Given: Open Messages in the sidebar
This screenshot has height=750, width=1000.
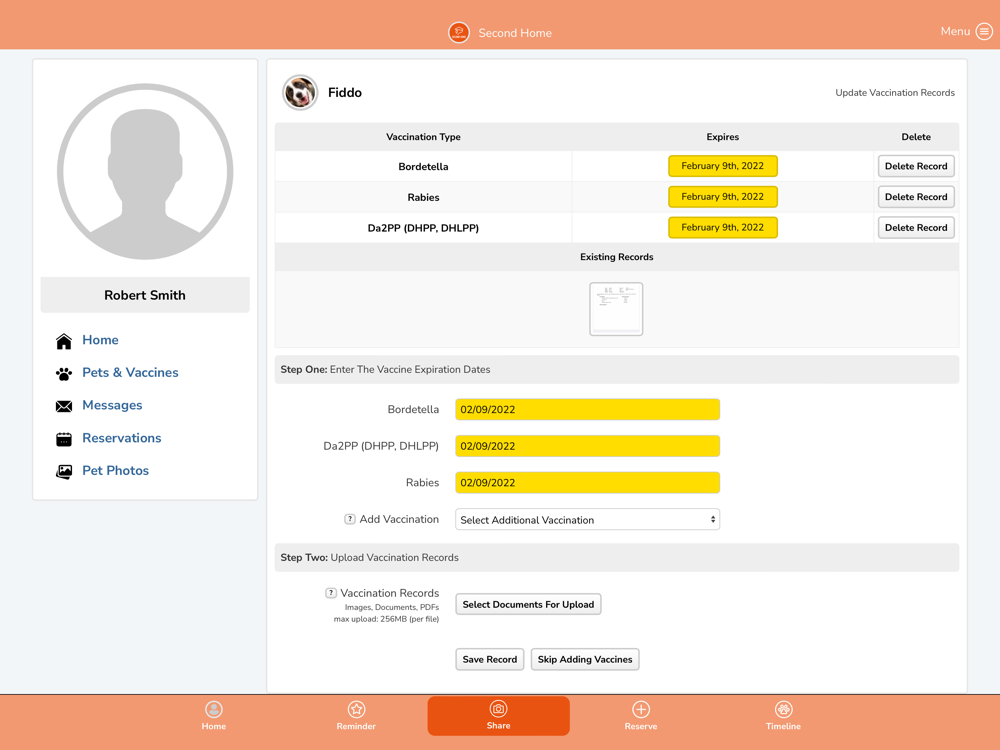Looking at the screenshot, I should [x=112, y=405].
